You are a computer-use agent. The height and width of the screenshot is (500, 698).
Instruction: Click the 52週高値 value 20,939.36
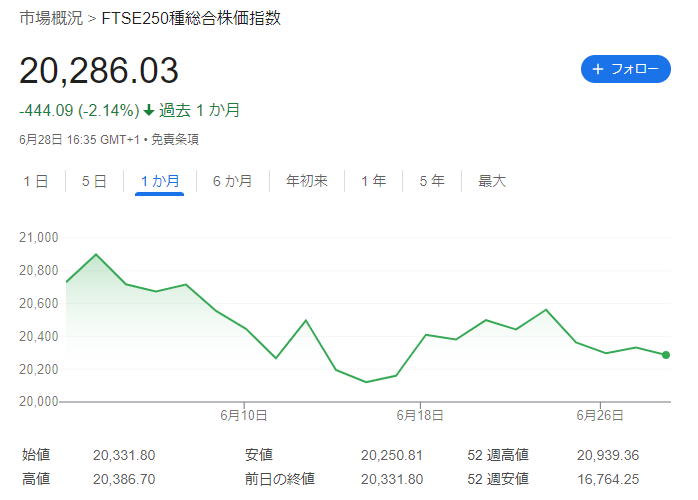[x=608, y=455]
